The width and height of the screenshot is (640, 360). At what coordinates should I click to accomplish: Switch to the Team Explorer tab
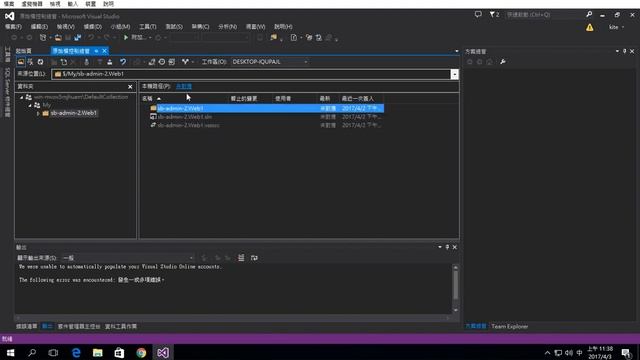pyautogui.click(x=509, y=326)
